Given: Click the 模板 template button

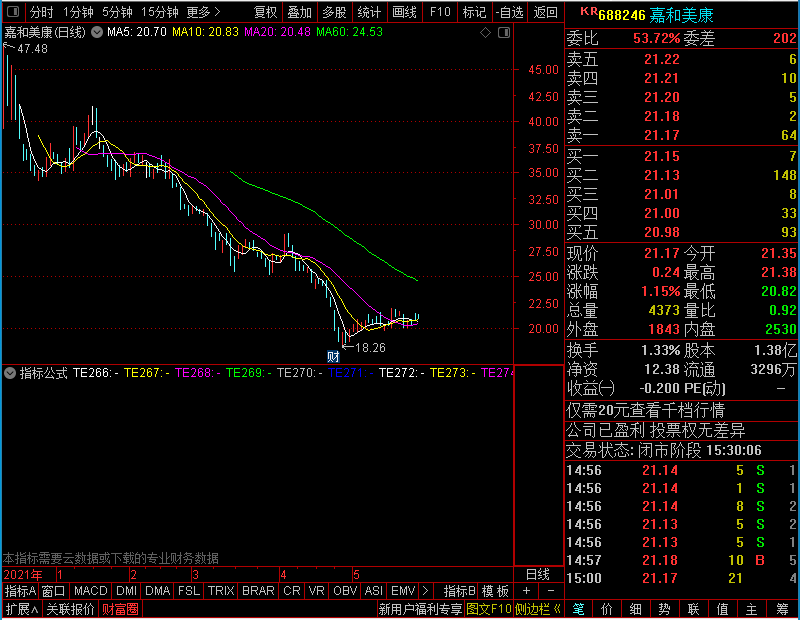Looking at the screenshot, I should (495, 591).
